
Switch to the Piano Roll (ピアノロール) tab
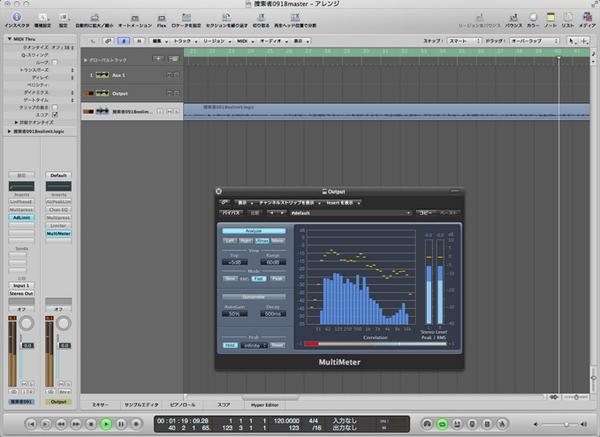pyautogui.click(x=183, y=404)
